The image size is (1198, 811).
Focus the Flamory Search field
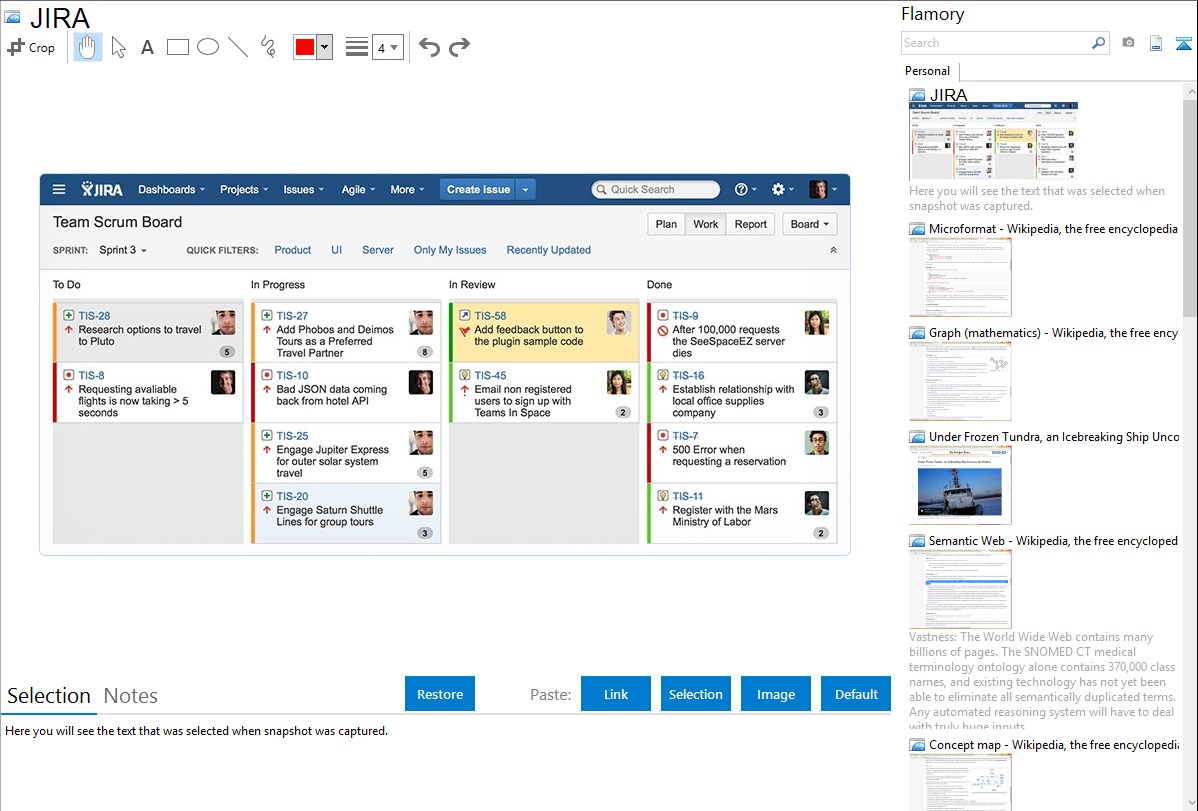[x=996, y=43]
